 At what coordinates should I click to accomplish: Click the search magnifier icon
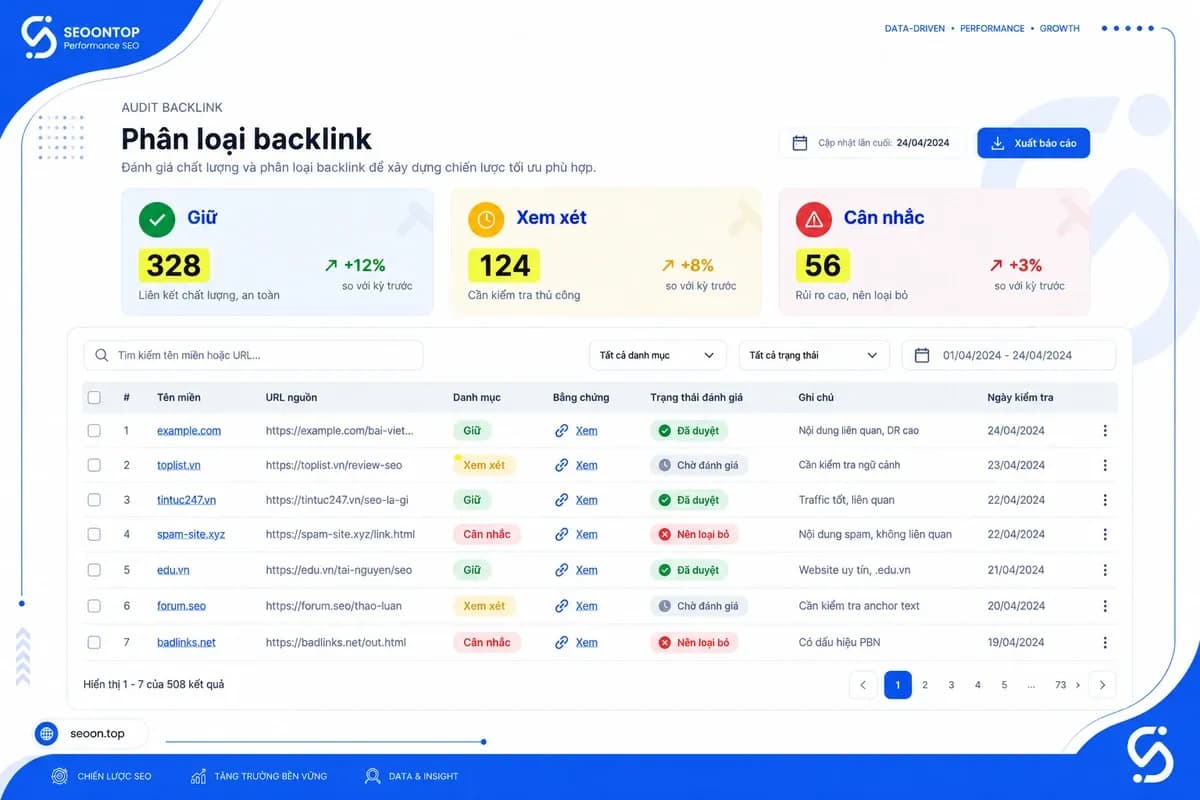102,355
